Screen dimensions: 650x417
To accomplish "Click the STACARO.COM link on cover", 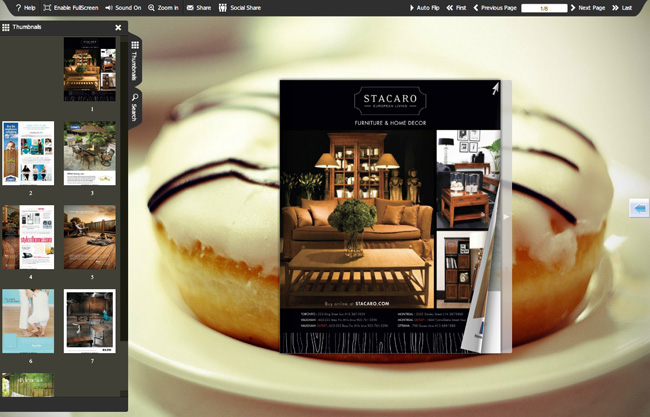I will (x=372, y=303).
